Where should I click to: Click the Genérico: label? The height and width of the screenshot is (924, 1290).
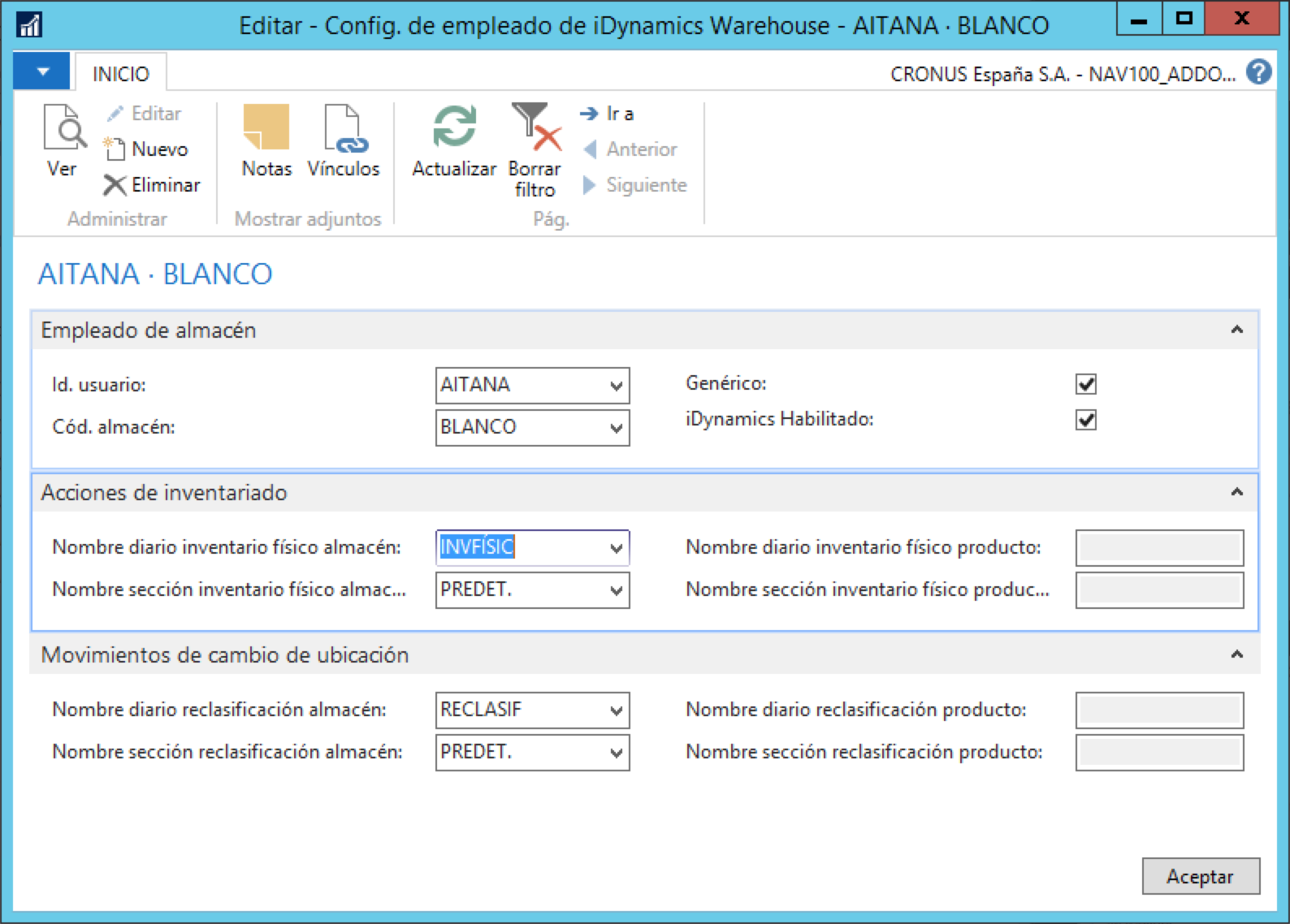pyautogui.click(x=726, y=383)
